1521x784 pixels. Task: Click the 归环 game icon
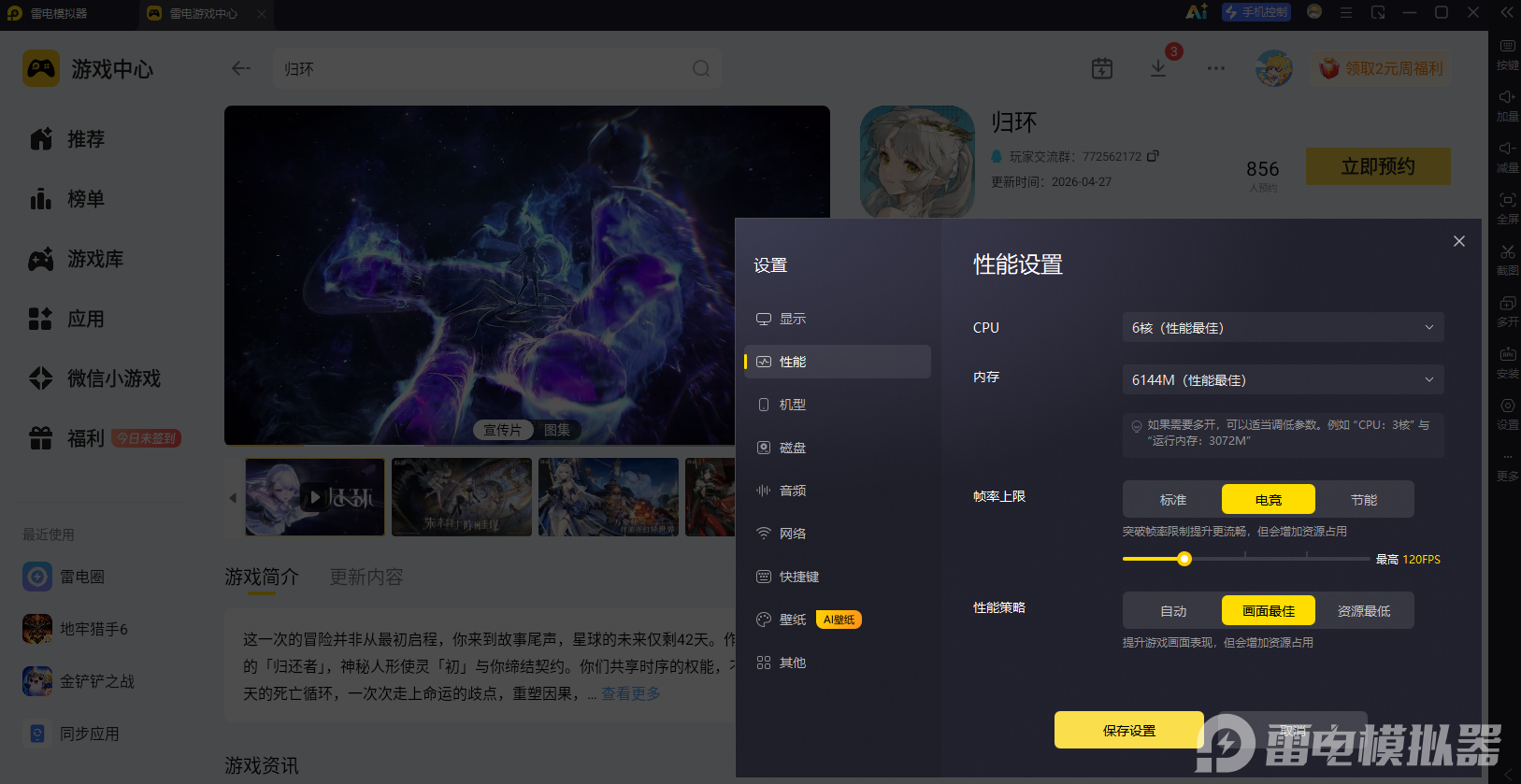coord(917,162)
